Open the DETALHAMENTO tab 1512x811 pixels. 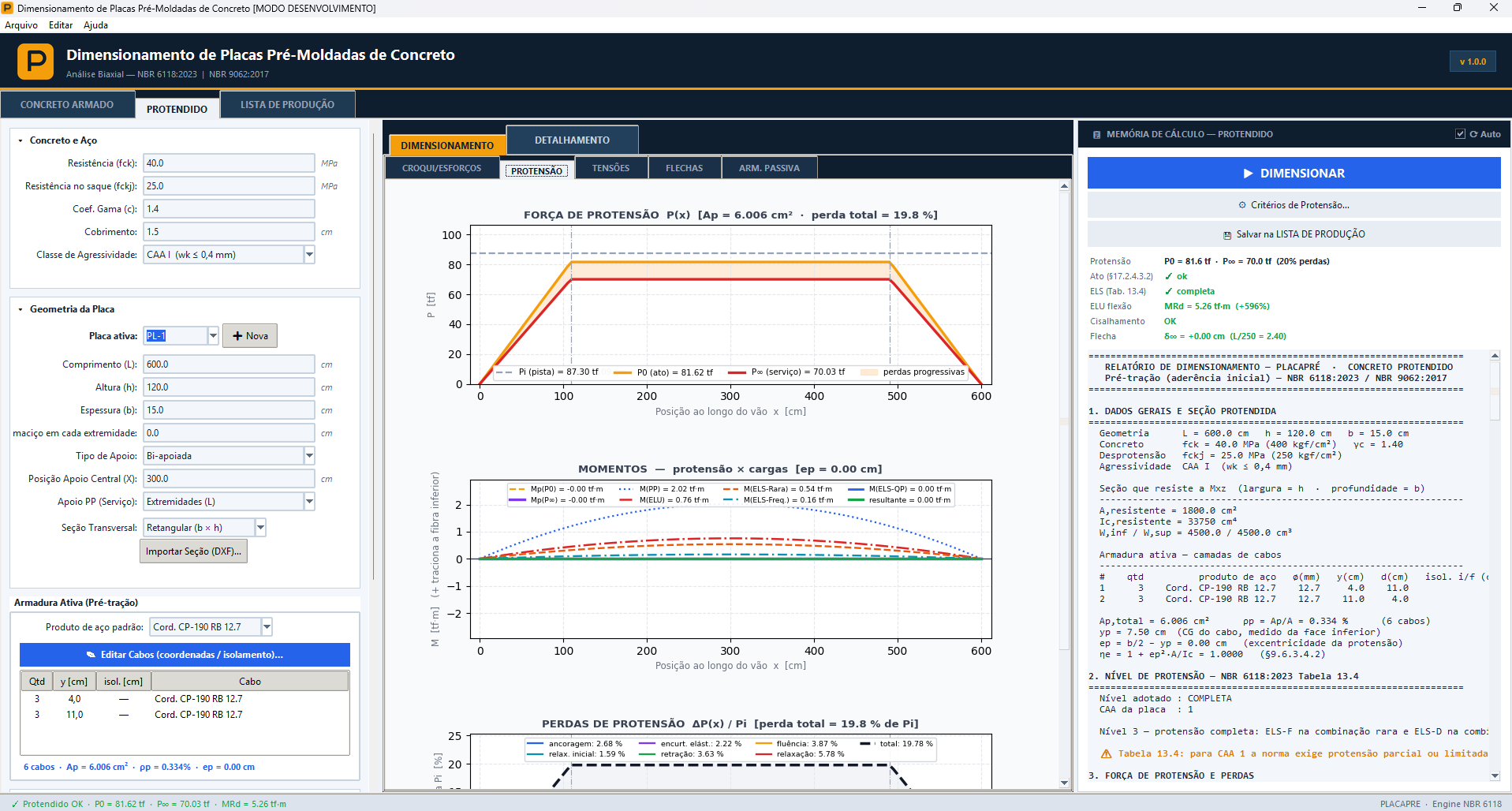572,140
